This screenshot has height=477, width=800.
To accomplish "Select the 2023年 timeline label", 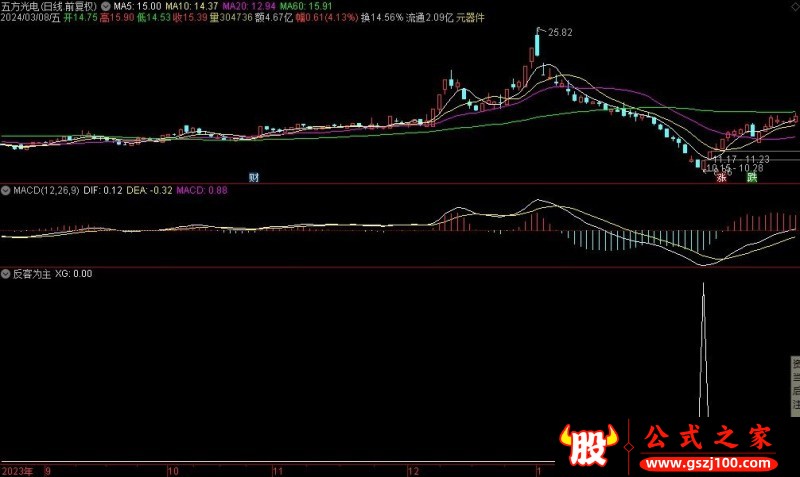I will coord(17,469).
